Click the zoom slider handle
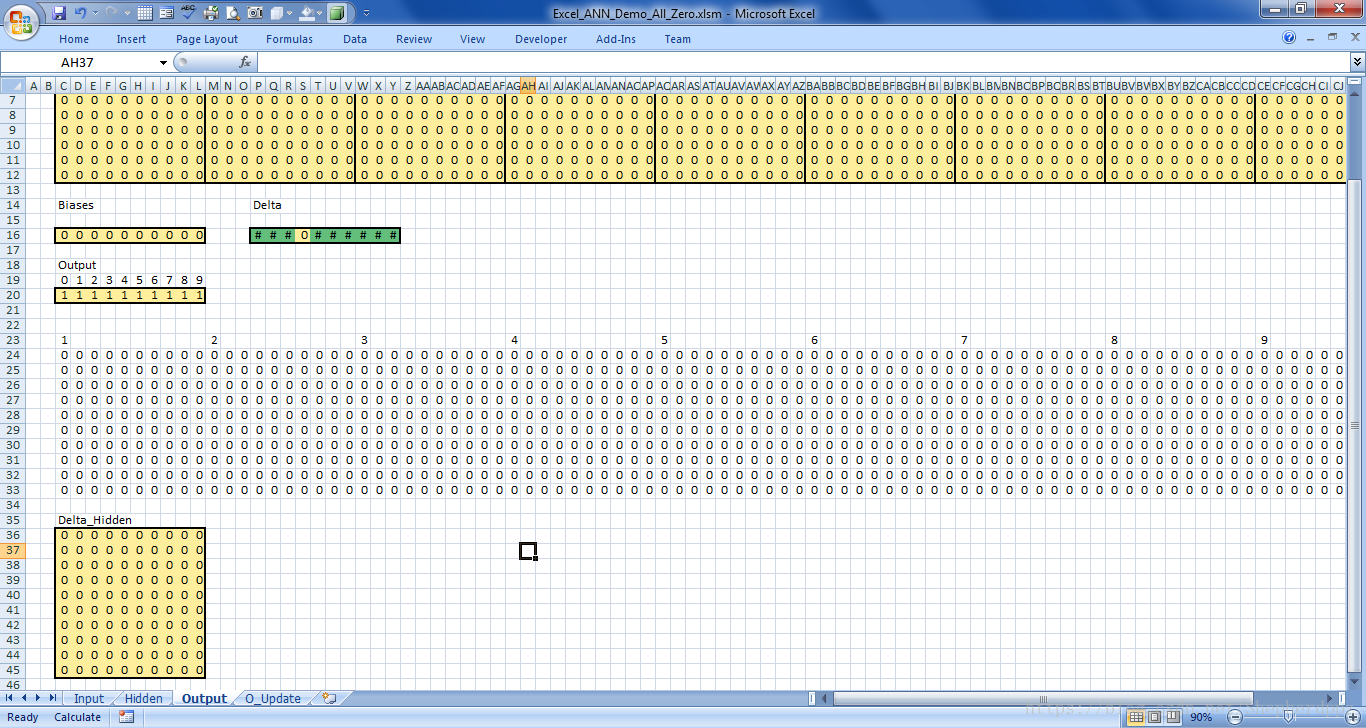This screenshot has width=1366, height=728. (1286, 717)
